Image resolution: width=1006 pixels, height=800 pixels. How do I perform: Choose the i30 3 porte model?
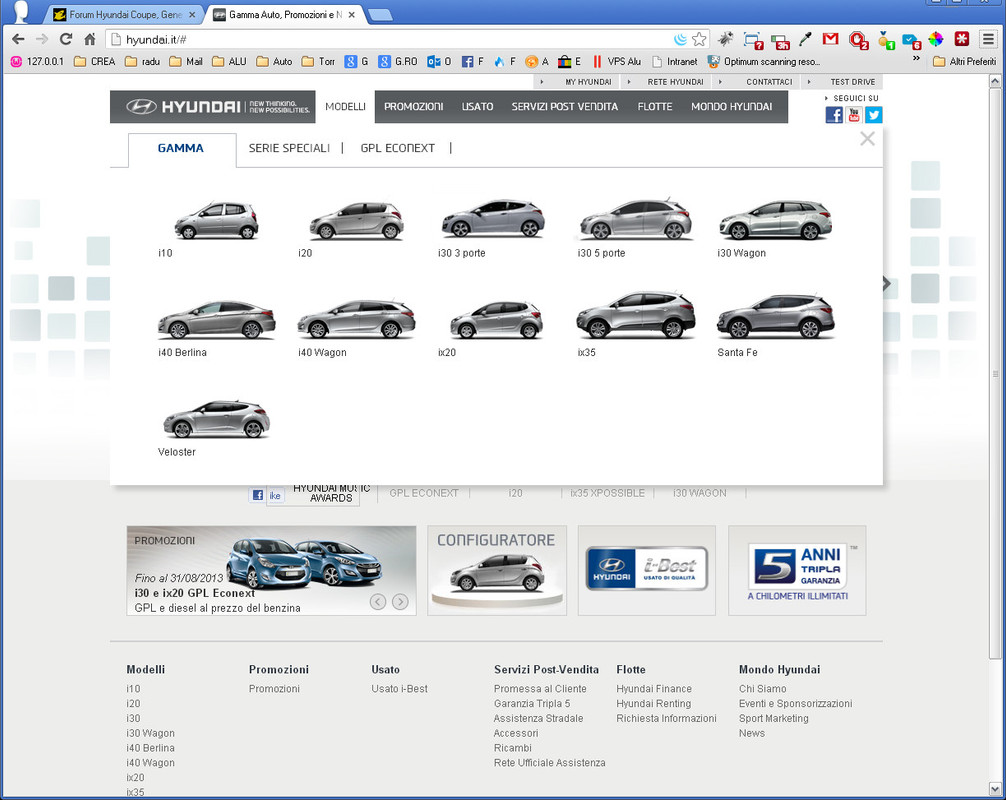[x=493, y=218]
